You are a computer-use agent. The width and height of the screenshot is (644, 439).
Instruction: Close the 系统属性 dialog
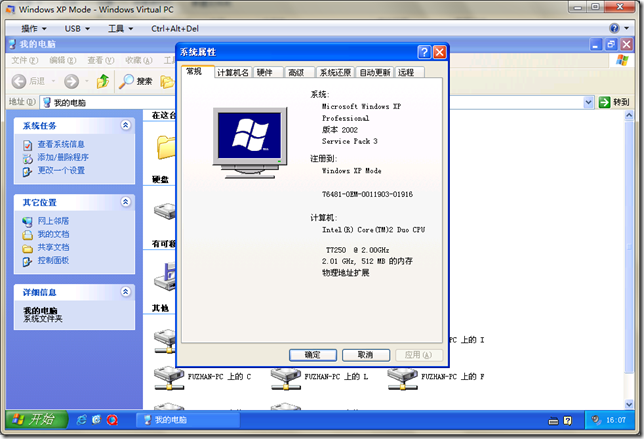pos(439,52)
